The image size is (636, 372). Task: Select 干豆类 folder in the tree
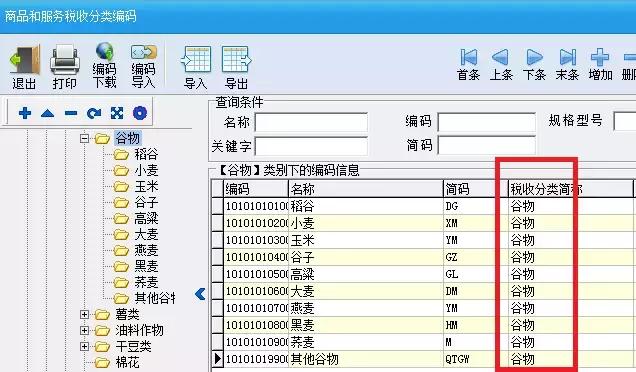pyautogui.click(x=133, y=346)
